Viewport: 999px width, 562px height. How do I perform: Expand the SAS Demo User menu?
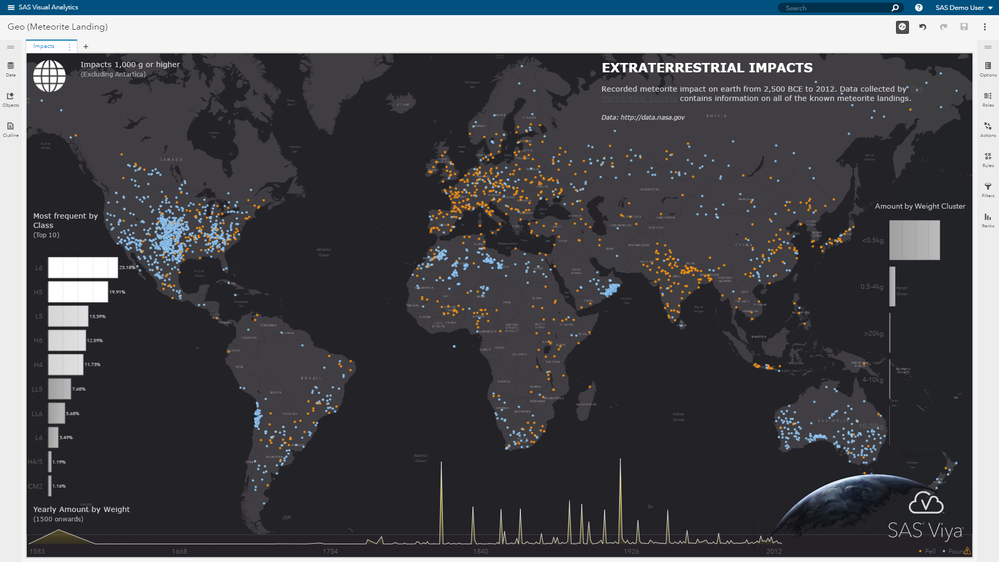pyautogui.click(x=963, y=8)
